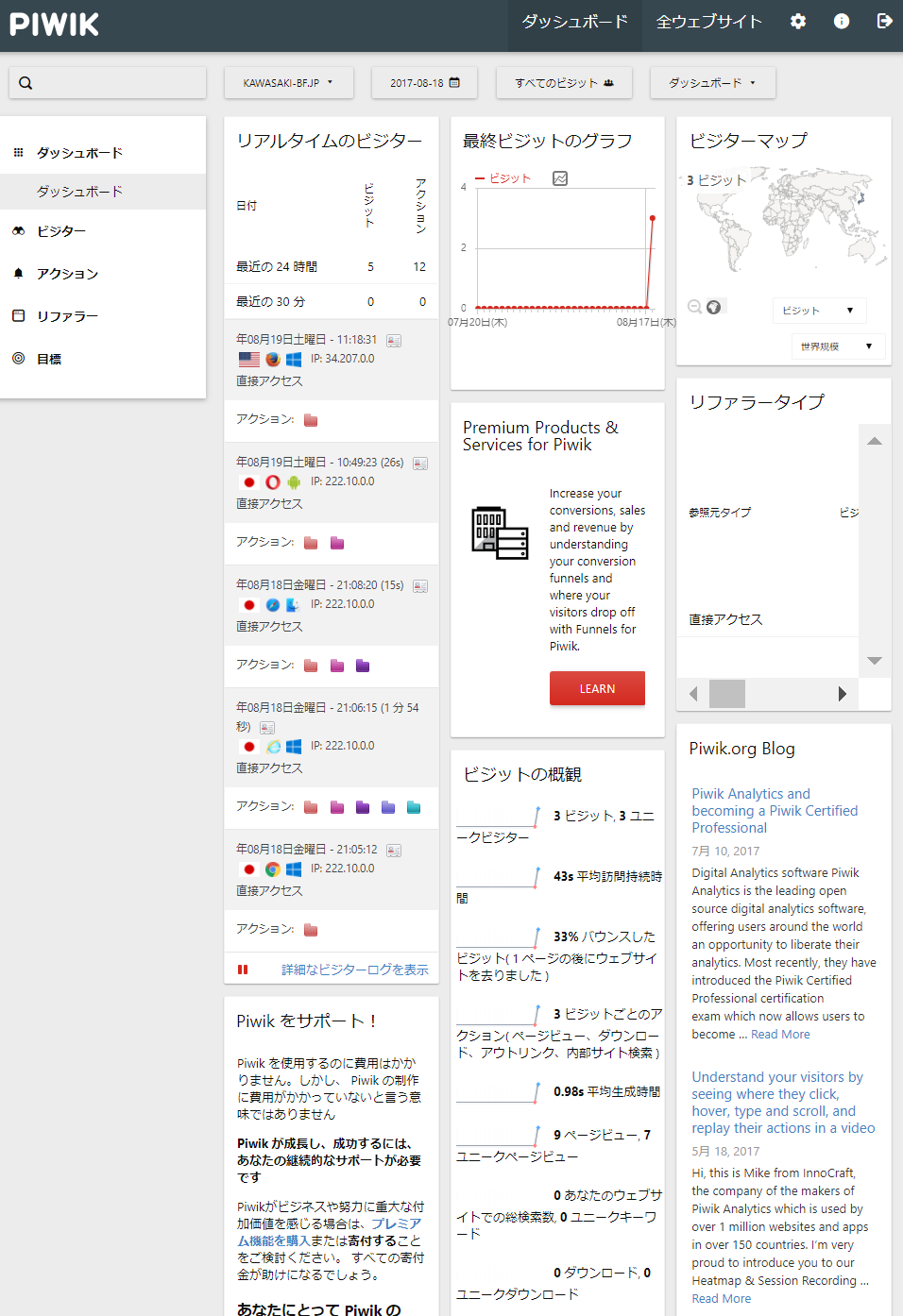The width and height of the screenshot is (903, 1316).
Task: Open the KAWASAKI-BF.JP website selector
Action: 289,83
